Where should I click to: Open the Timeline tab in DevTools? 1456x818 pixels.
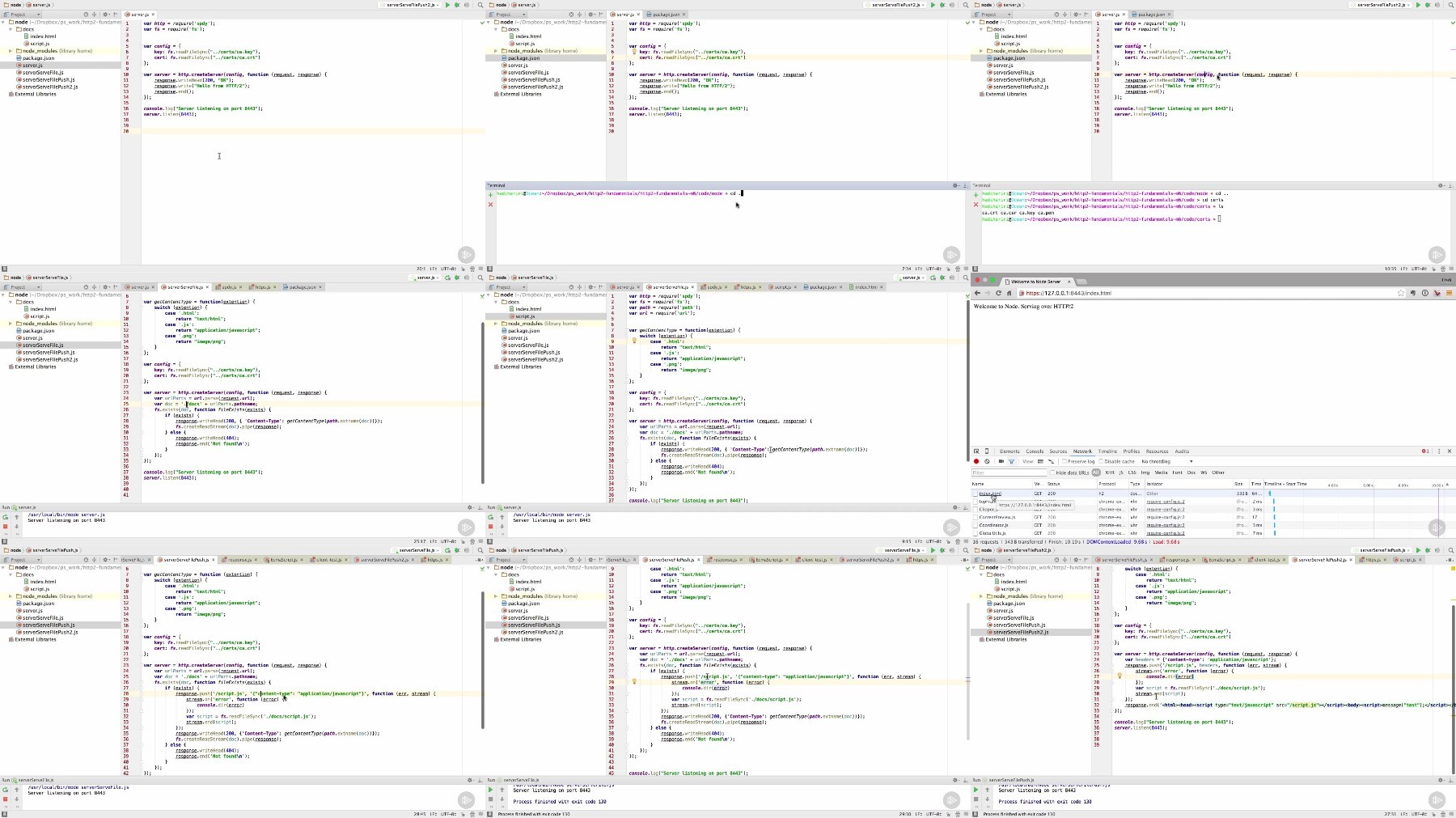pos(1107,451)
